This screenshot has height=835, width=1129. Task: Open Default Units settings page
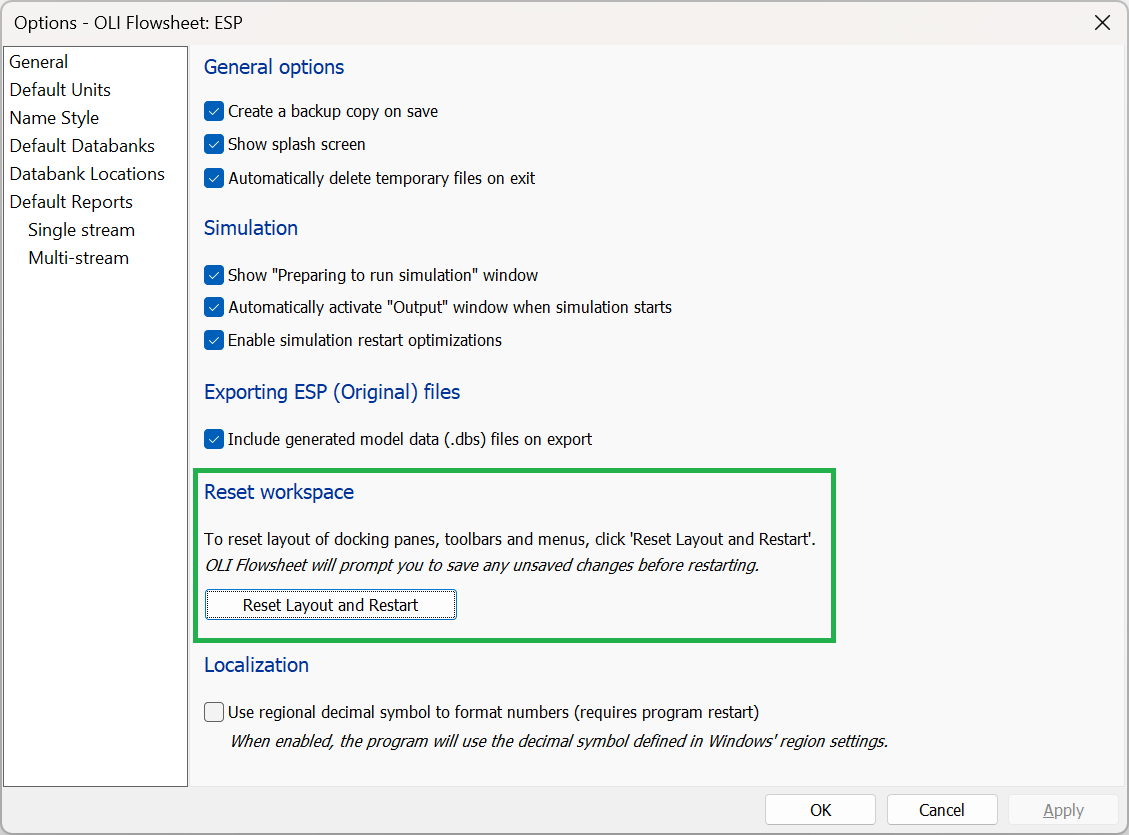tap(60, 90)
